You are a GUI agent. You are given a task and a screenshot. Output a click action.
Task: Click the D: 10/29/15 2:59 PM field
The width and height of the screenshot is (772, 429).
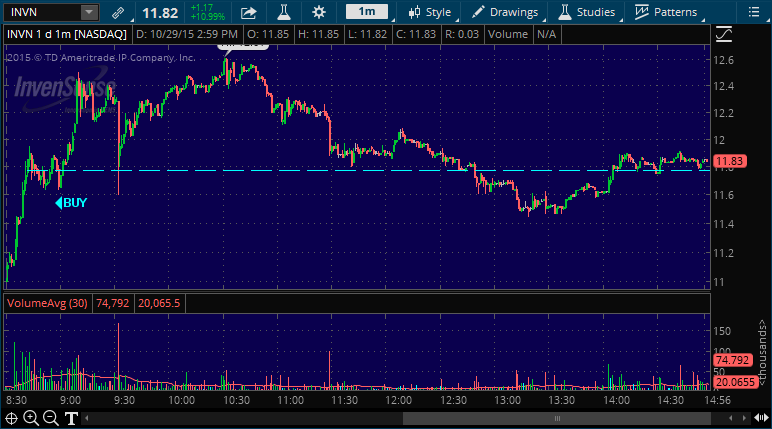(x=187, y=34)
